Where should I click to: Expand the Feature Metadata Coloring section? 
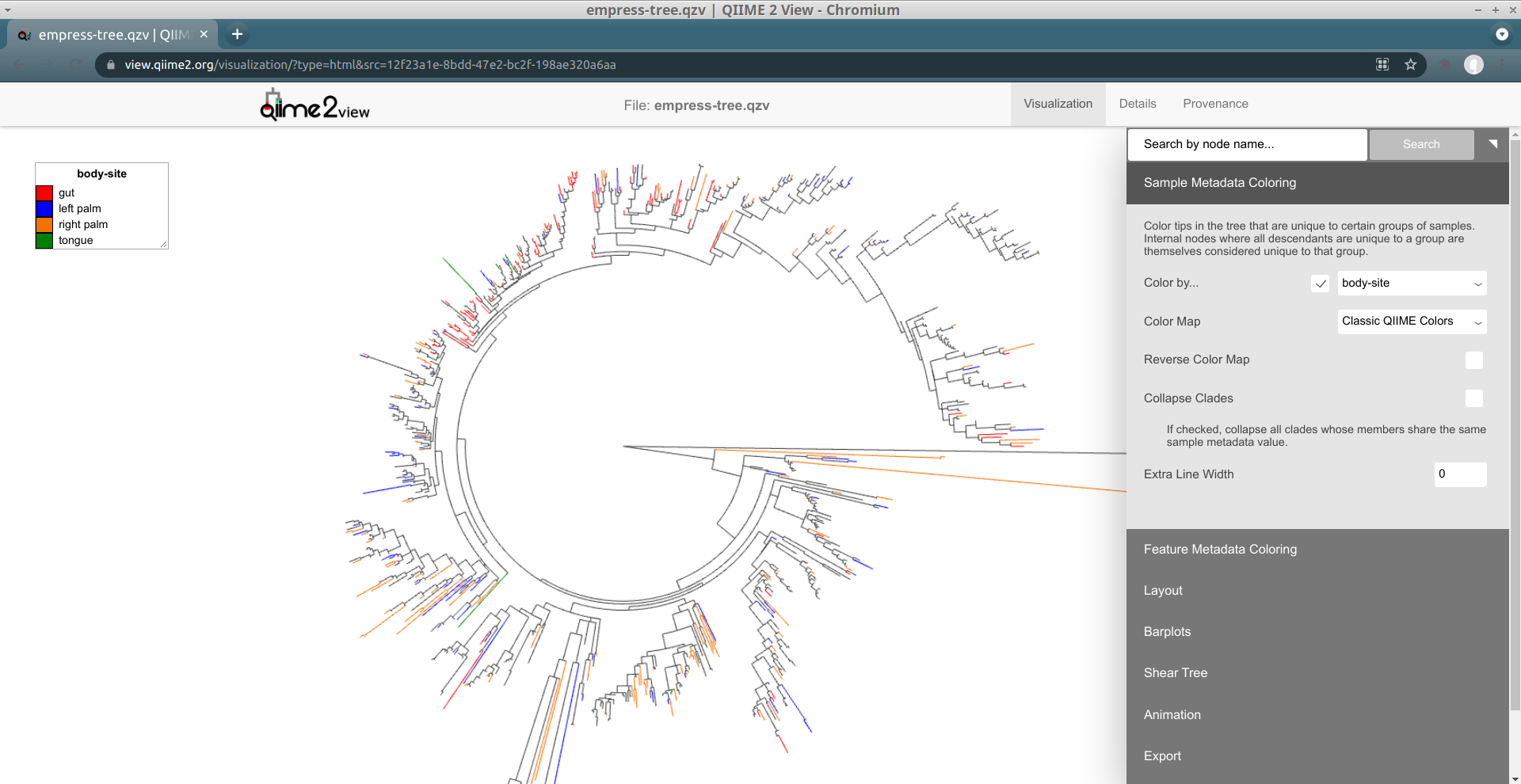1220,550
